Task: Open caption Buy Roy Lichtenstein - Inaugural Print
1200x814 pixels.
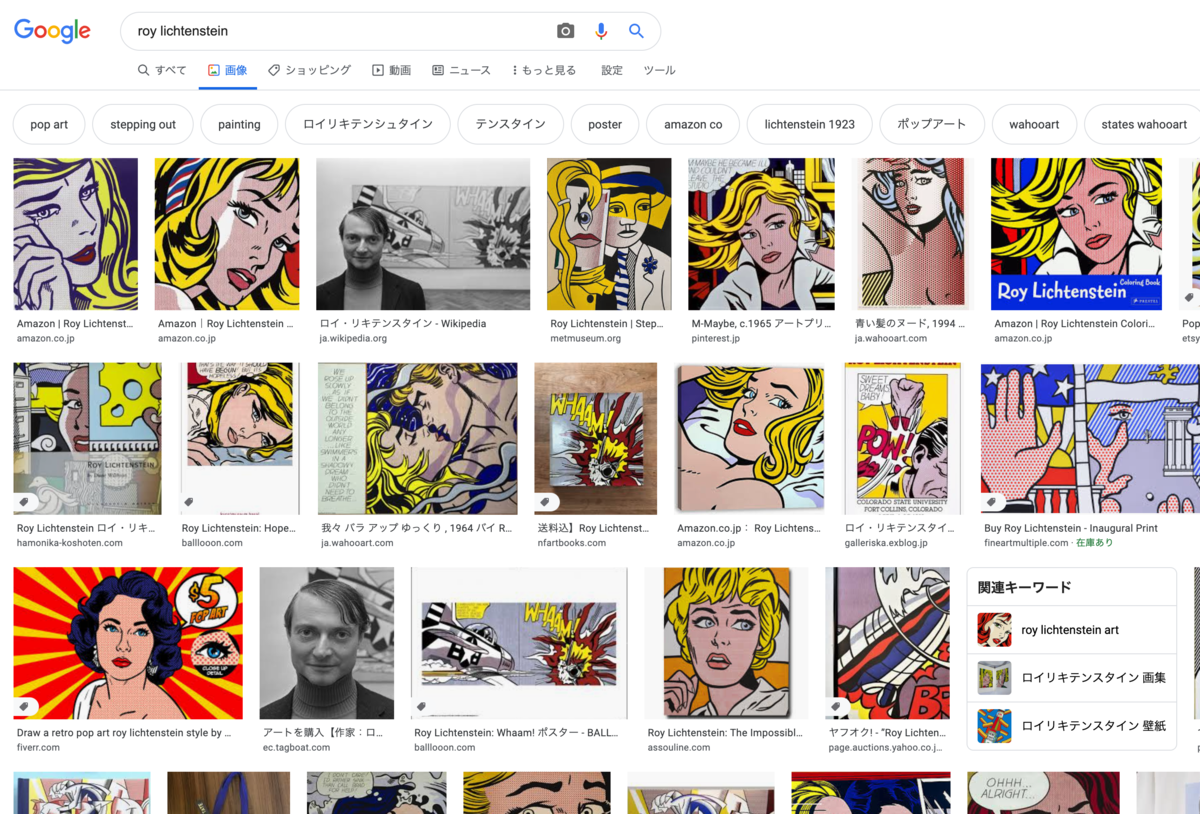Action: [1071, 528]
